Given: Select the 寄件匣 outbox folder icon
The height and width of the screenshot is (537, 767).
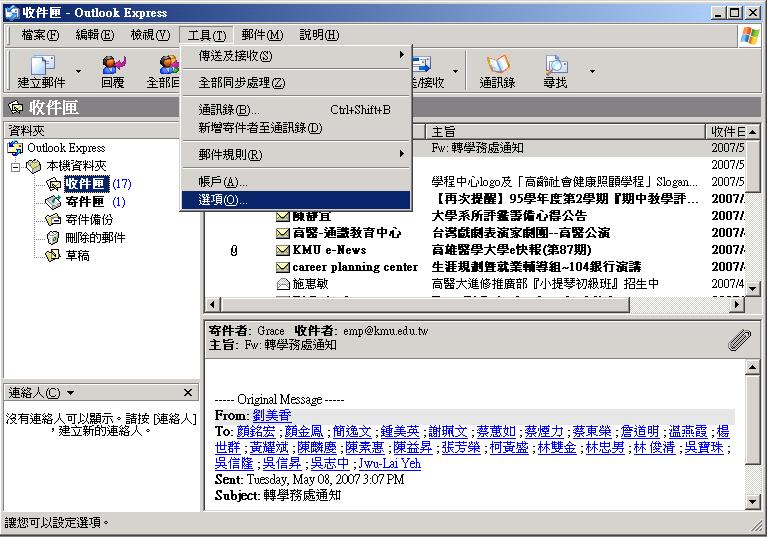Looking at the screenshot, I should click(52, 201).
